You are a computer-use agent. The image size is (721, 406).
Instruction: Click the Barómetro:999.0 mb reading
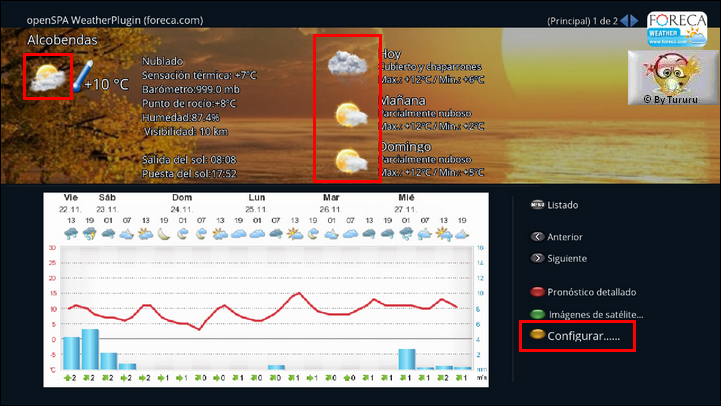coord(190,90)
